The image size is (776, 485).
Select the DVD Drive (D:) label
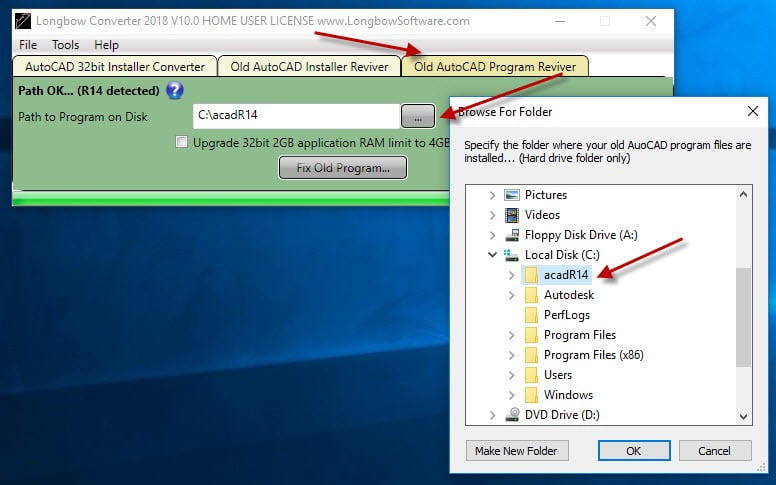point(562,415)
